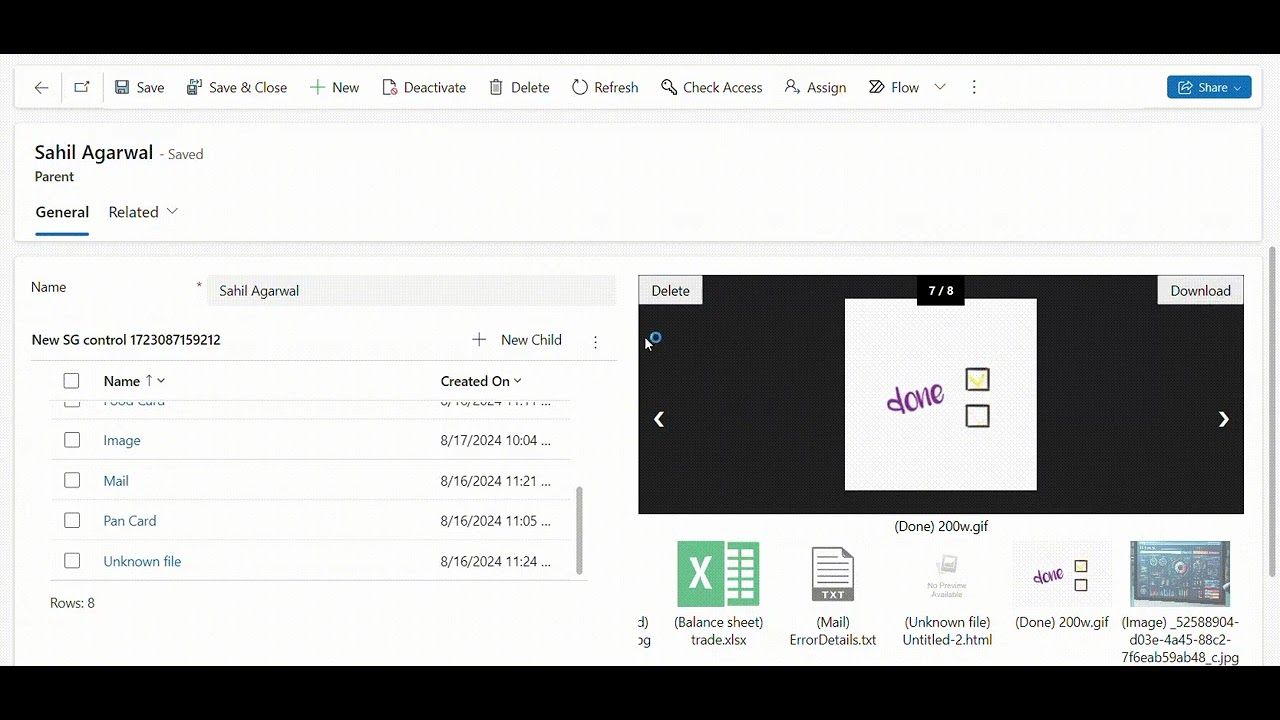Viewport: 1280px width, 720px height.
Task: Refresh the form
Action: (x=605, y=88)
